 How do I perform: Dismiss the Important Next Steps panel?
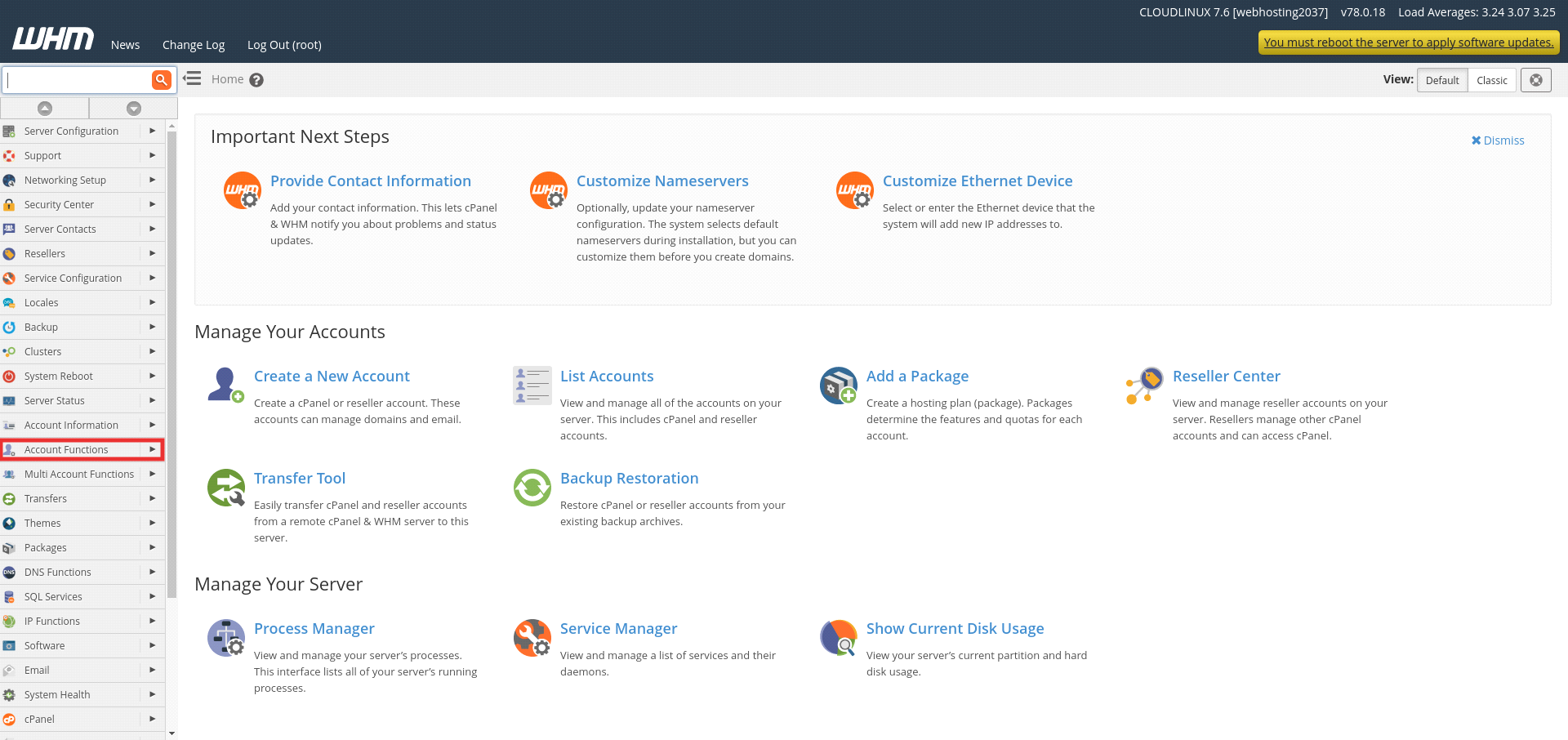click(1498, 140)
